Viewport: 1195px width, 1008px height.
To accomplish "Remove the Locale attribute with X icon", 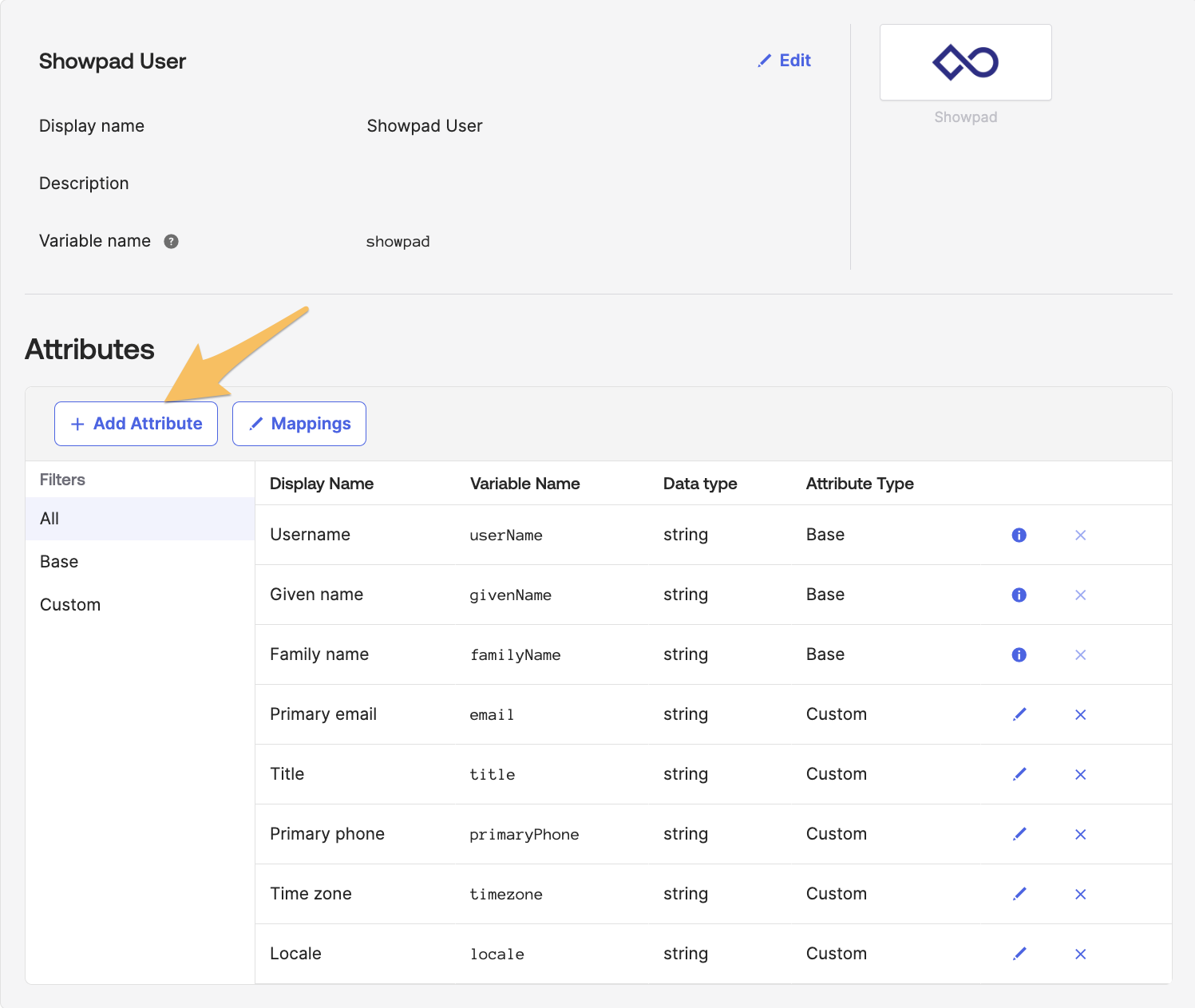I will [1080, 954].
